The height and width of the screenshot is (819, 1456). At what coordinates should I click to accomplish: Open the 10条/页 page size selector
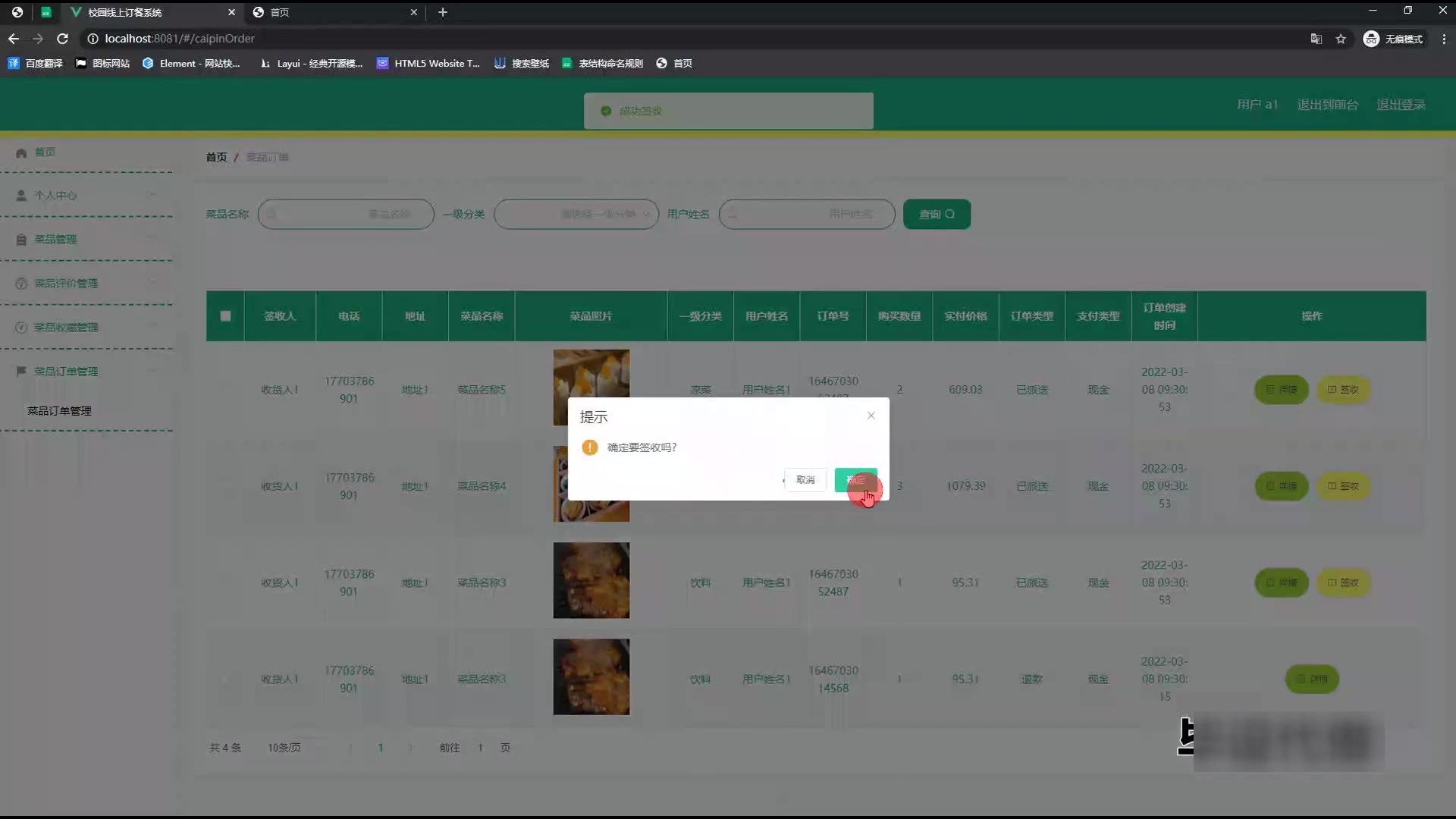click(x=284, y=748)
